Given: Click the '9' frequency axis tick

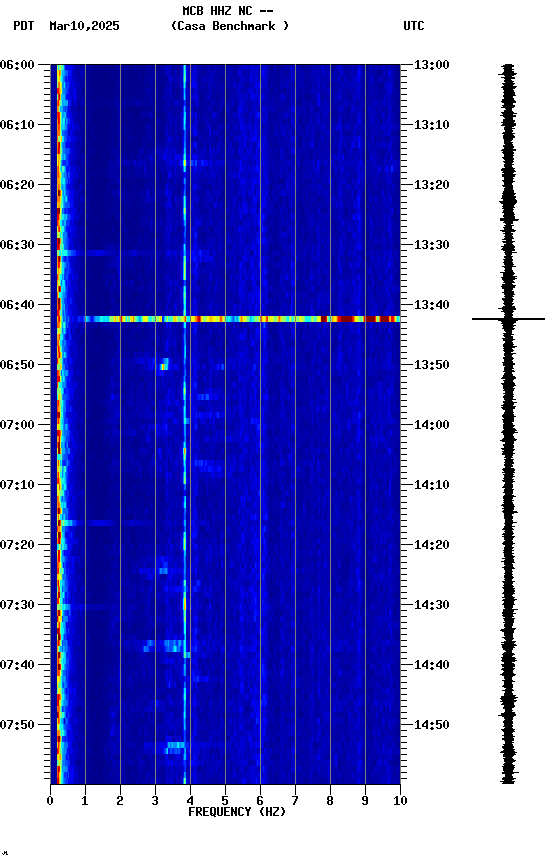Looking at the screenshot, I should tap(365, 801).
